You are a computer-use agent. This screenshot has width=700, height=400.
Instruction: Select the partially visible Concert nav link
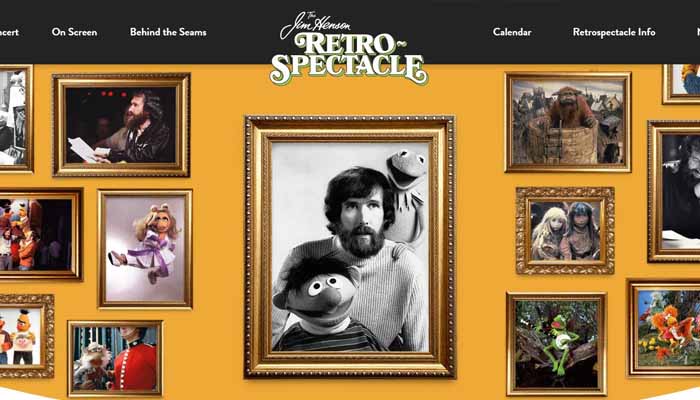point(9,32)
